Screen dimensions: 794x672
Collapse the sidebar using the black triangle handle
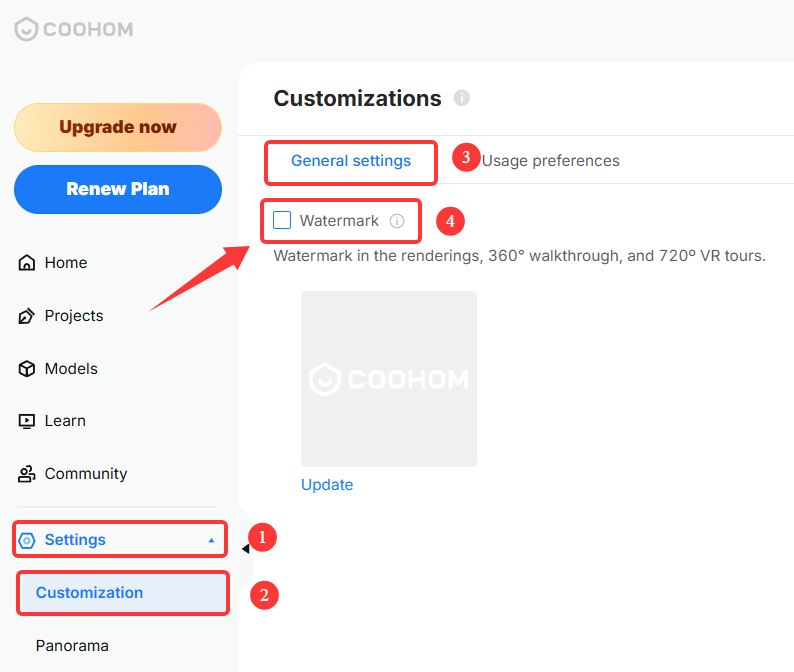point(246,548)
